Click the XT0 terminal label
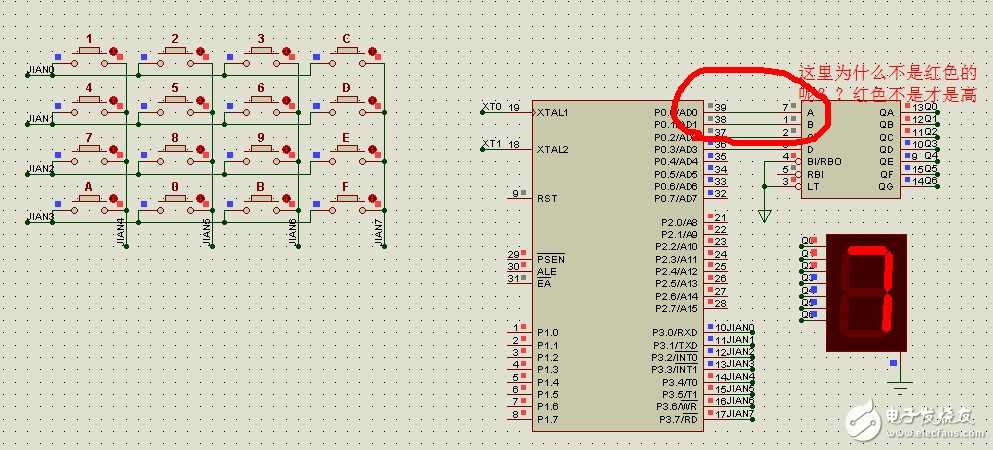 (492, 106)
